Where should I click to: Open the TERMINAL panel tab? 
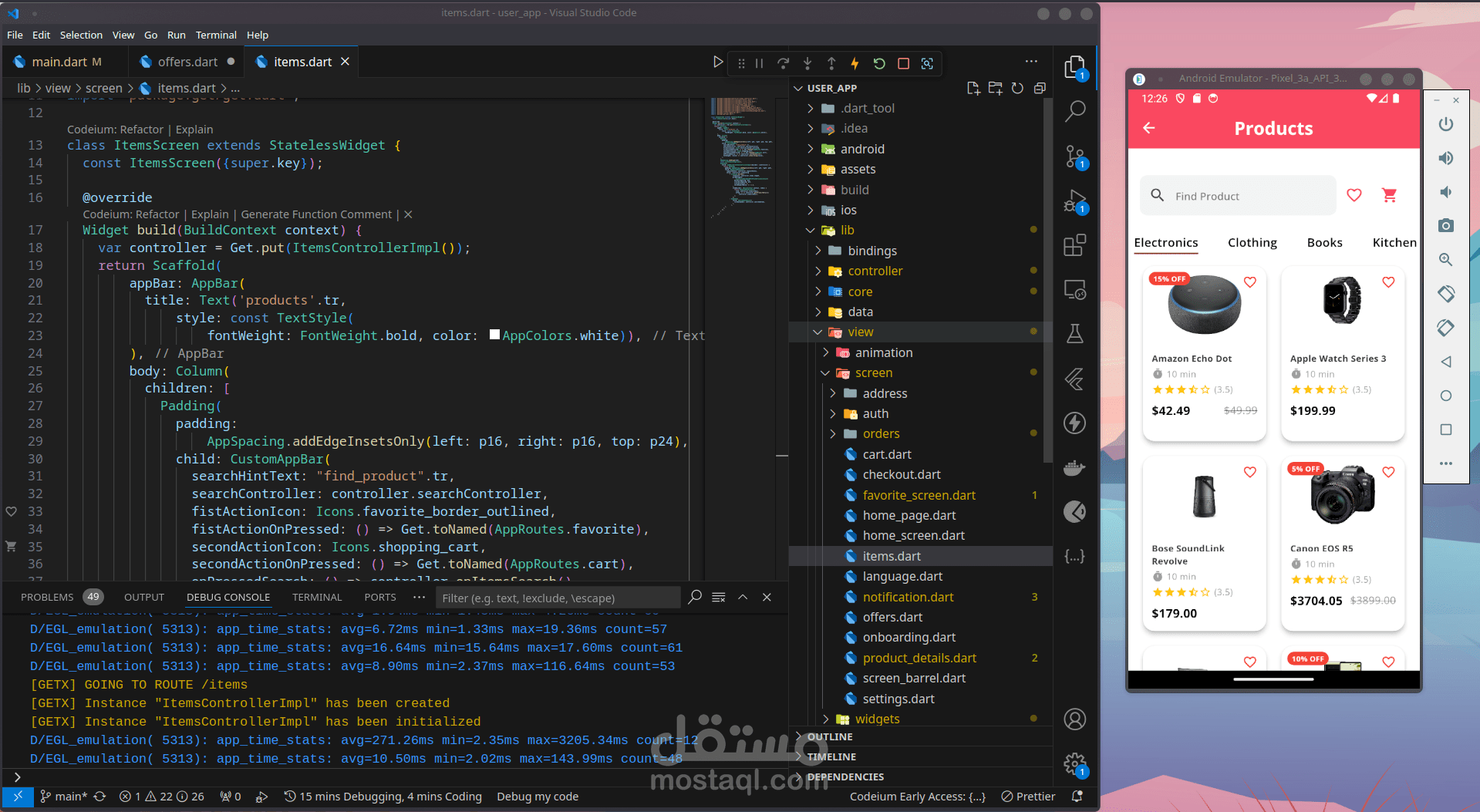pyautogui.click(x=316, y=597)
